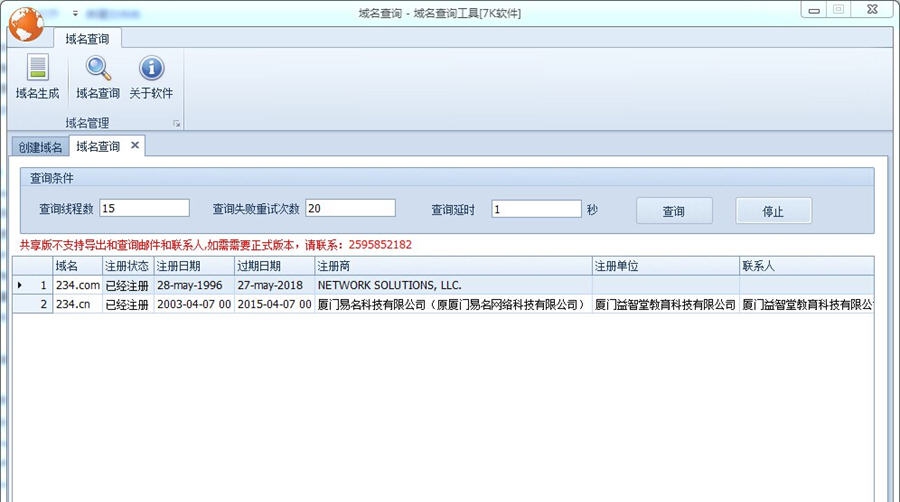Click the 查询延时 seconds input field
This screenshot has width=900, height=502.
tap(537, 209)
